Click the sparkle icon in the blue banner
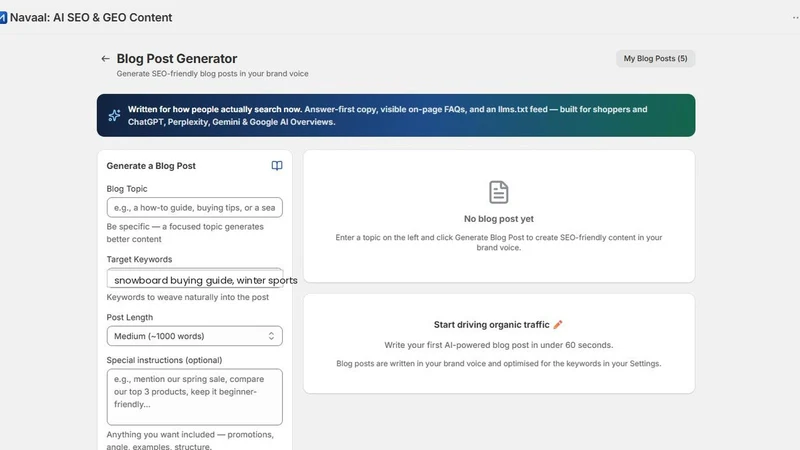The image size is (800, 450). coord(114,115)
